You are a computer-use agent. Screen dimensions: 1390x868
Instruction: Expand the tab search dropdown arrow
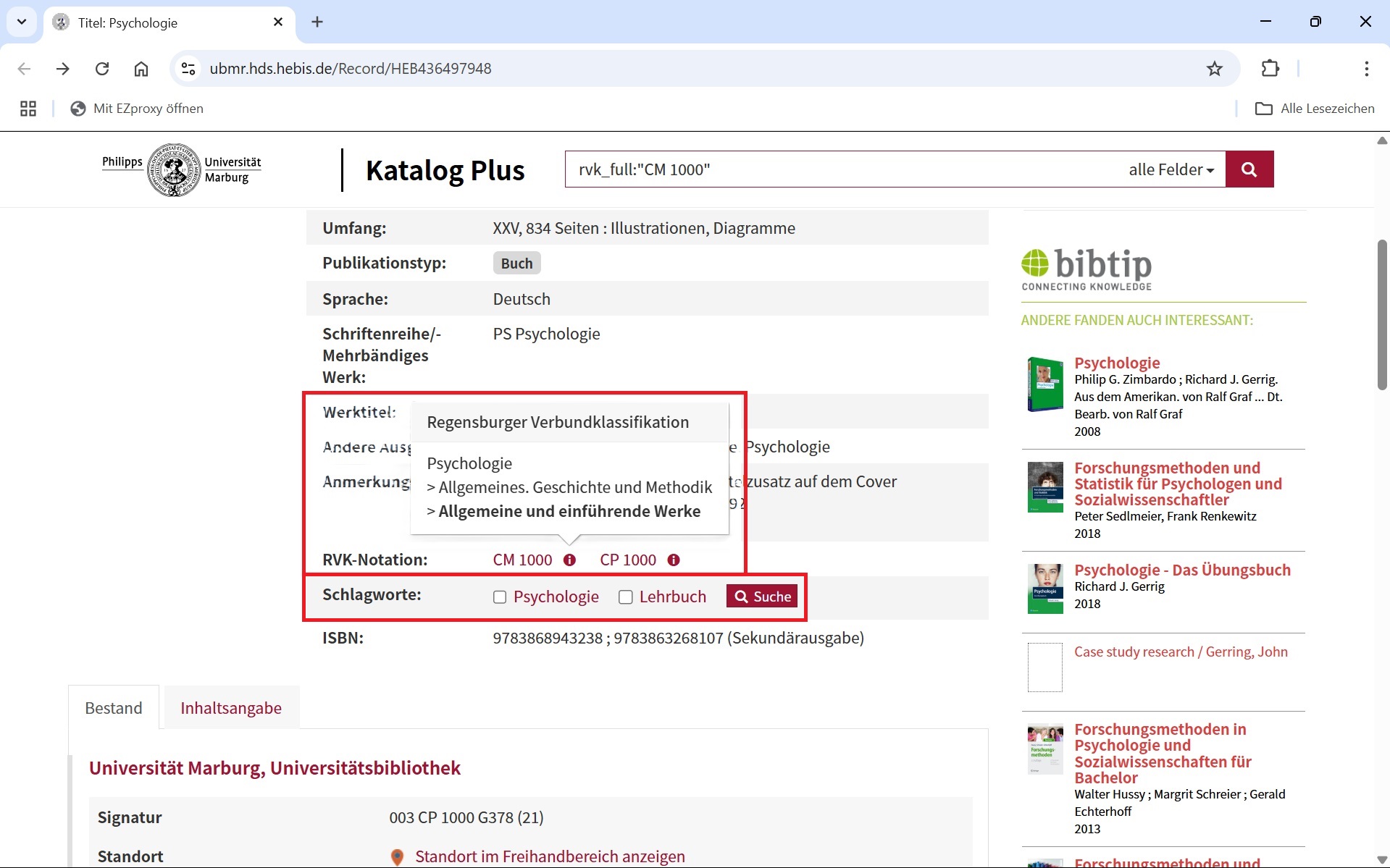pos(22,22)
